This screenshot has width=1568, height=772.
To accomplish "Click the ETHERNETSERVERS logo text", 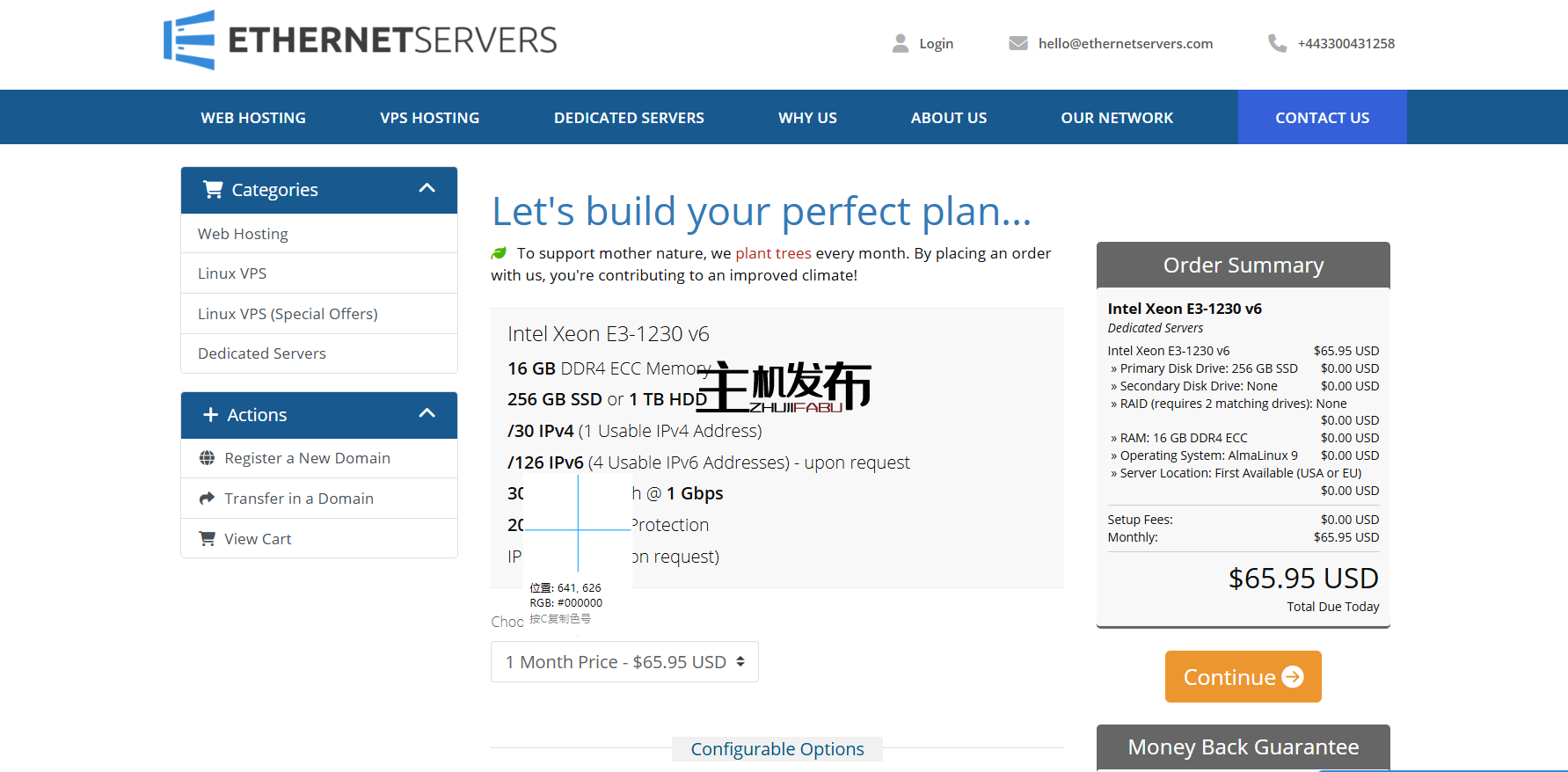I will pyautogui.click(x=392, y=40).
